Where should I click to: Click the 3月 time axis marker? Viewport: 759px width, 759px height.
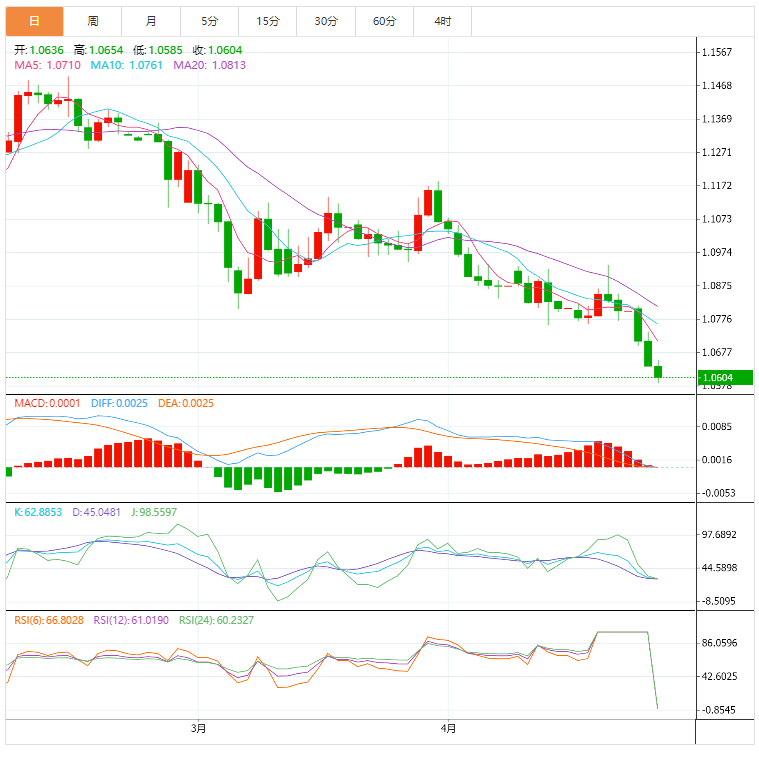[198, 728]
